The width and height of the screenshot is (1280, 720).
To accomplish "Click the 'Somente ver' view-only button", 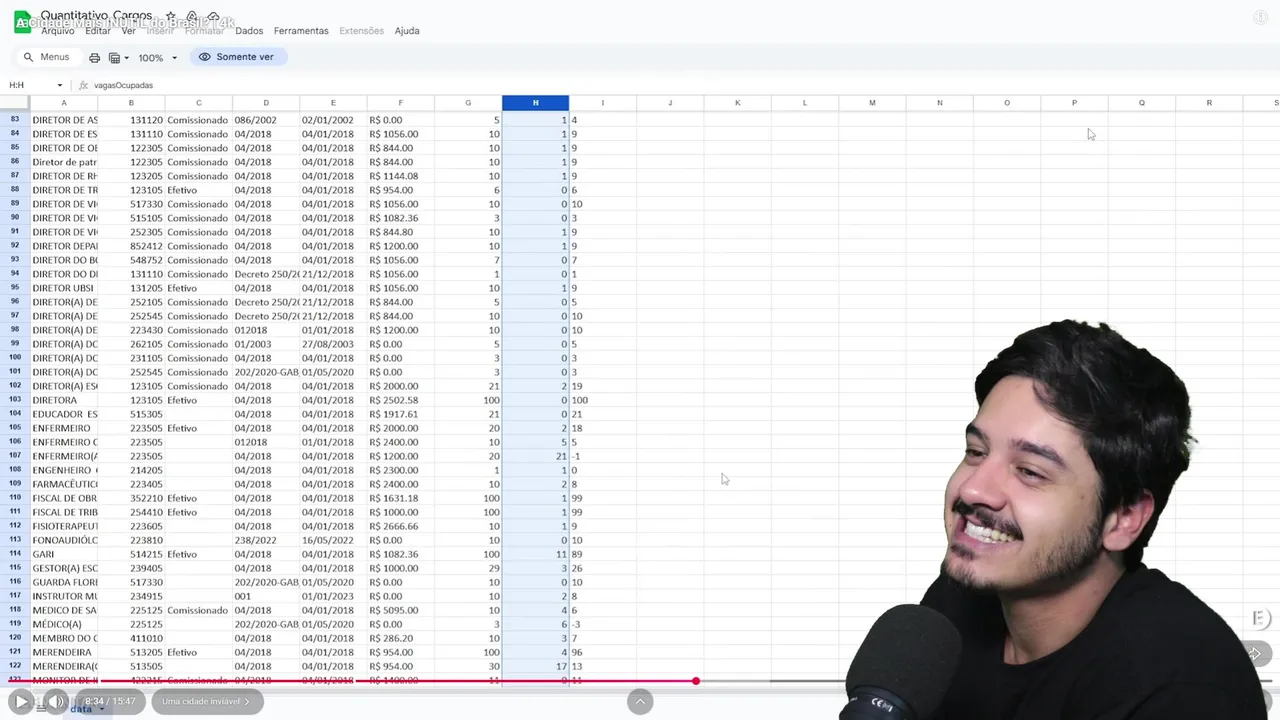I will click(x=237, y=57).
